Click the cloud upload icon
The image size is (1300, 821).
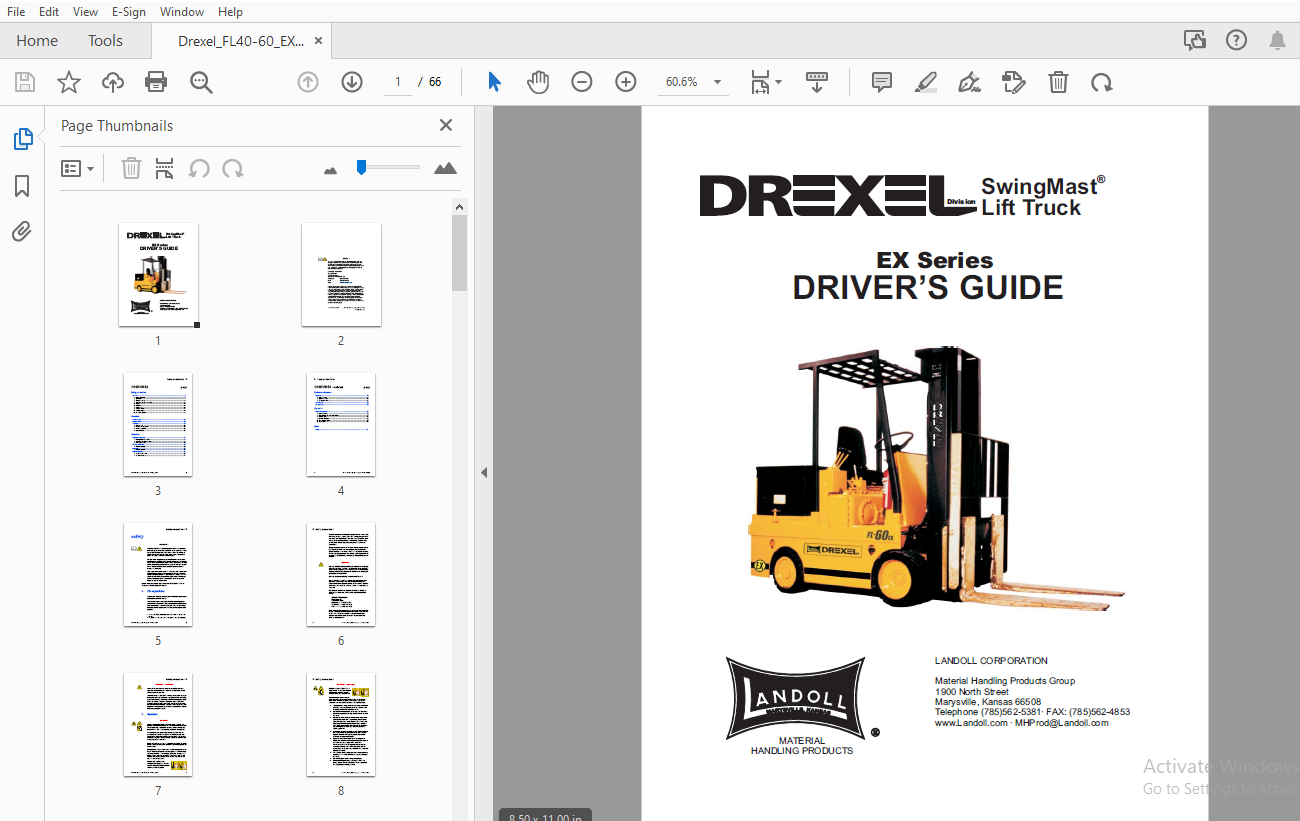pyautogui.click(x=113, y=82)
